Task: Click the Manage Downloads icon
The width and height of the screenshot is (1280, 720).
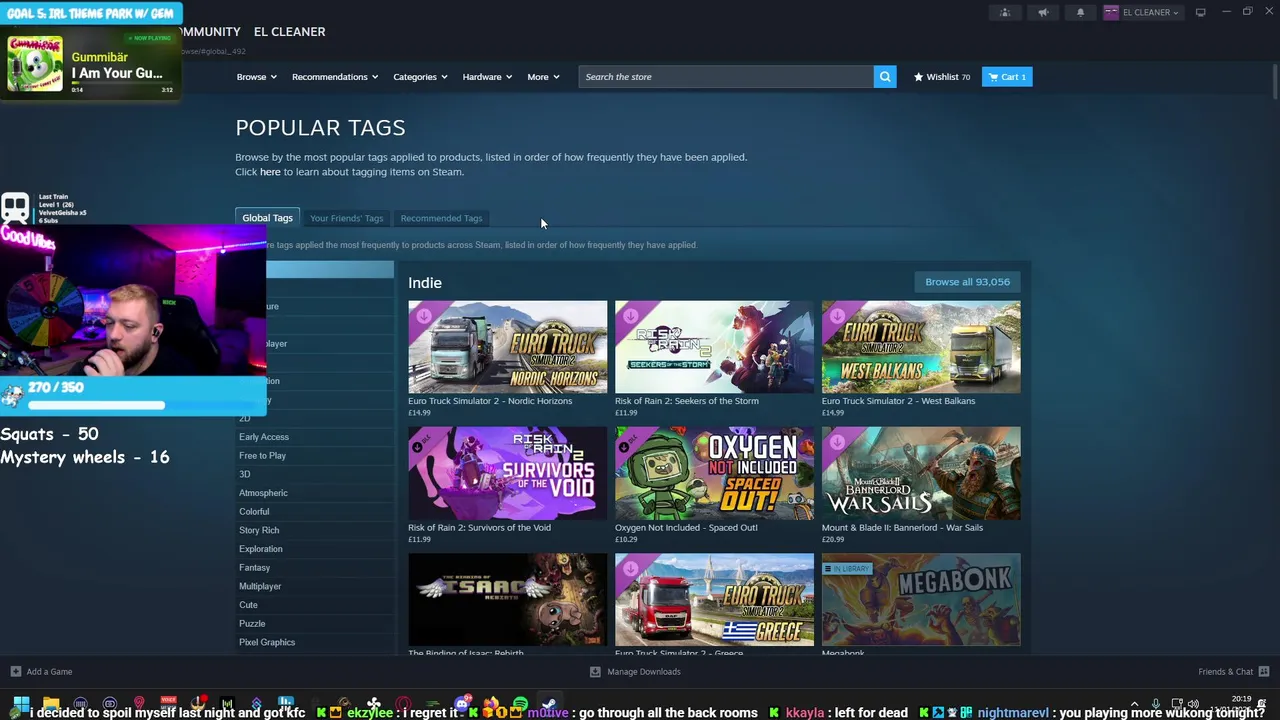Action: [595, 672]
